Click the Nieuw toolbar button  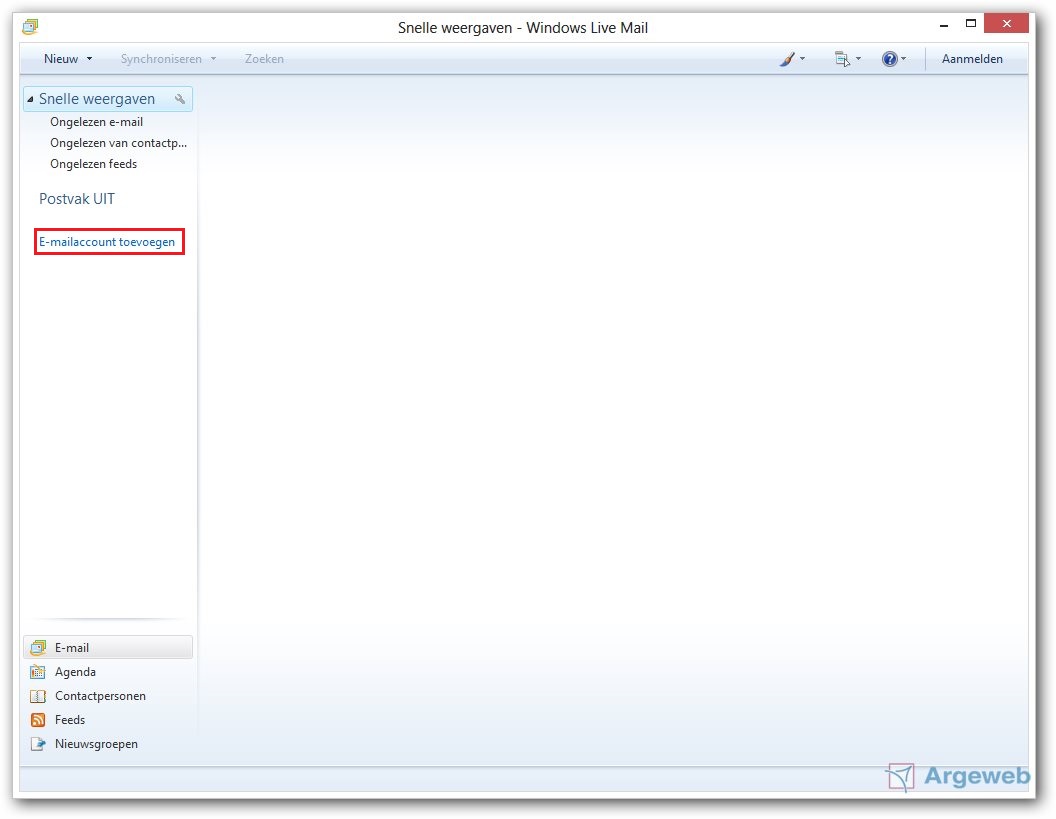pos(61,59)
